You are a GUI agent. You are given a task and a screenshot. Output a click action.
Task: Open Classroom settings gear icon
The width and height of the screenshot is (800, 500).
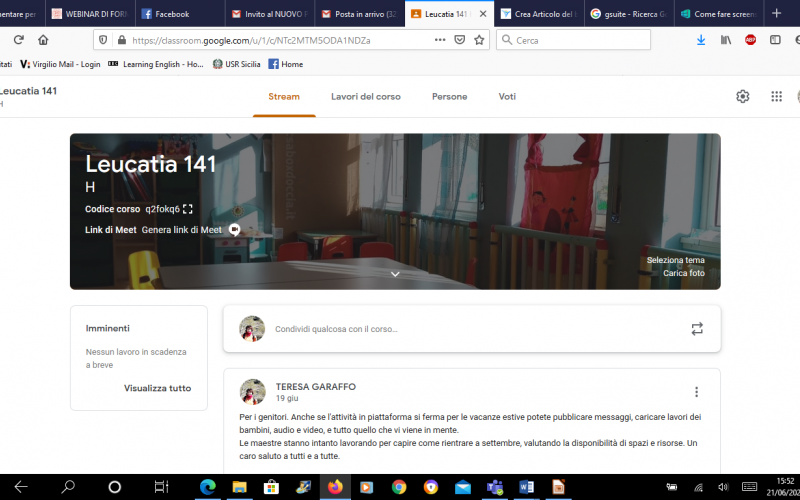click(x=743, y=96)
